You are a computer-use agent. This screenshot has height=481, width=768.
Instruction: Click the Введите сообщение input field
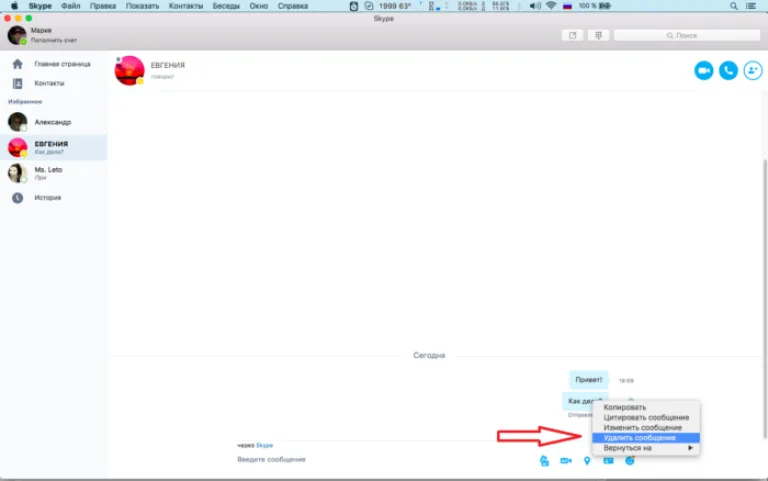(382, 459)
